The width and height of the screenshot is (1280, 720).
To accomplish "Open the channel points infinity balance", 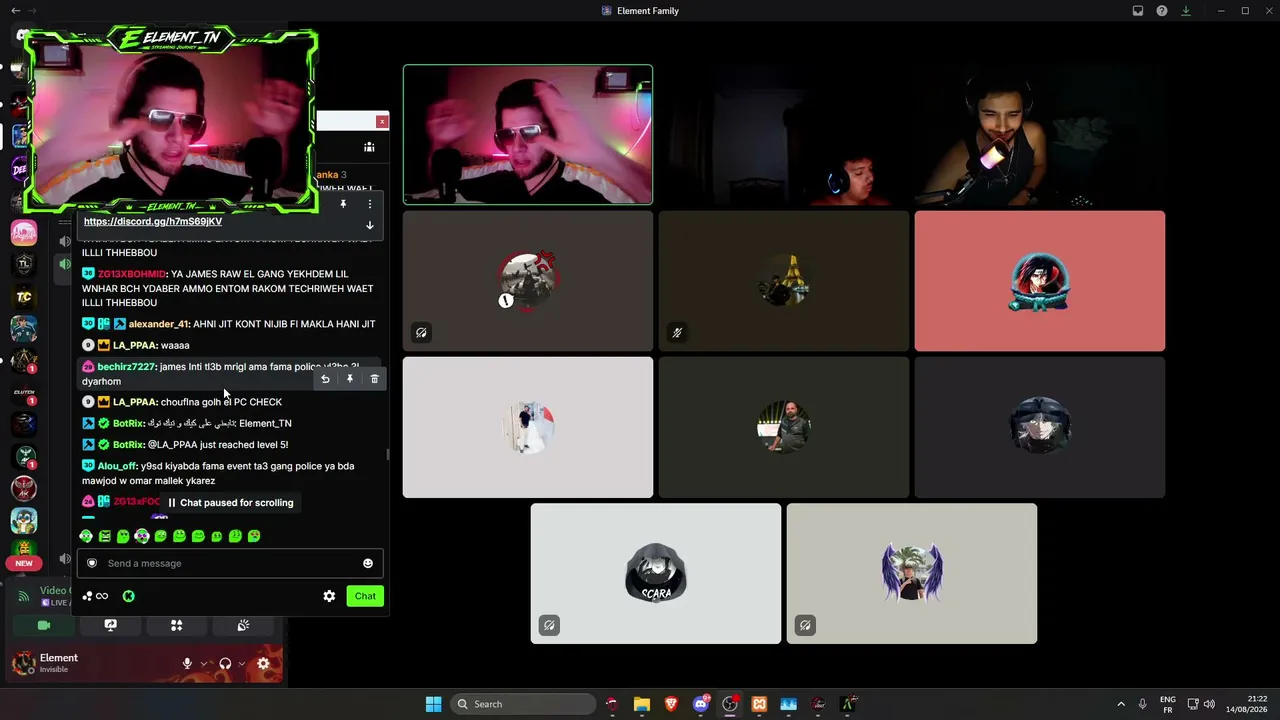I will [x=95, y=596].
